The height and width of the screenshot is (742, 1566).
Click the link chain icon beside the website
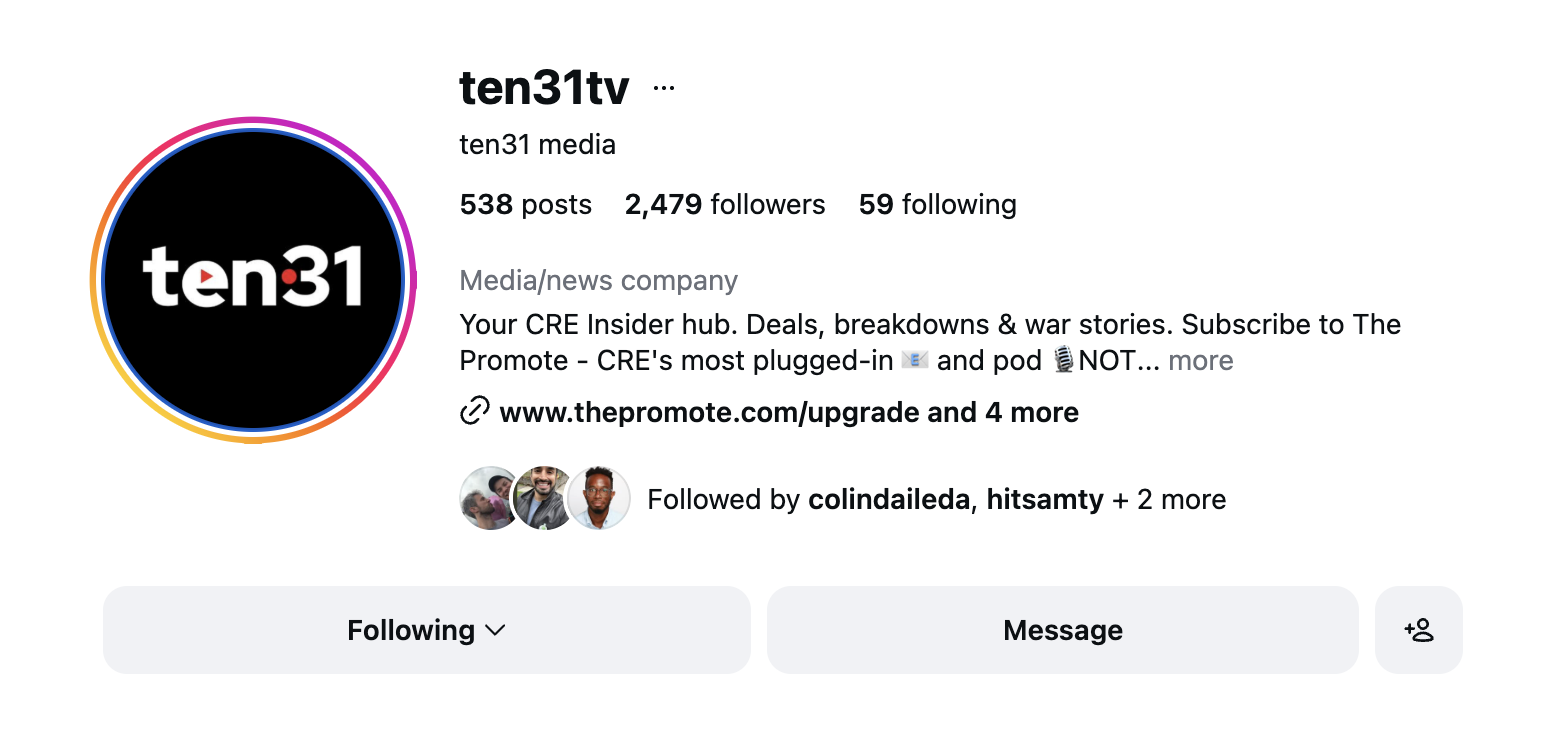pos(472,410)
